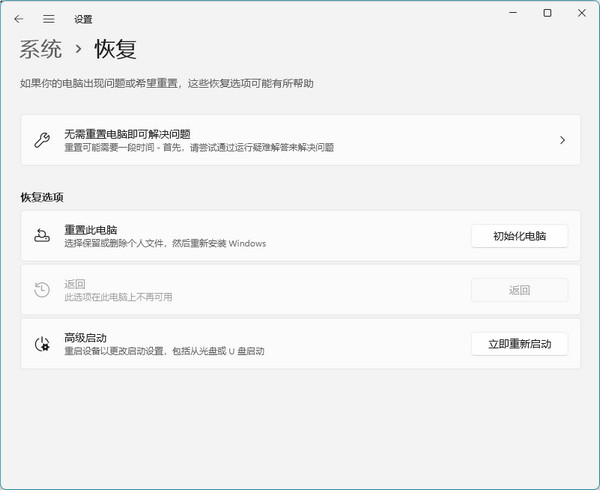Screen dimensions: 600x490
Task: Minimize the Settings window
Action: coord(513,13)
